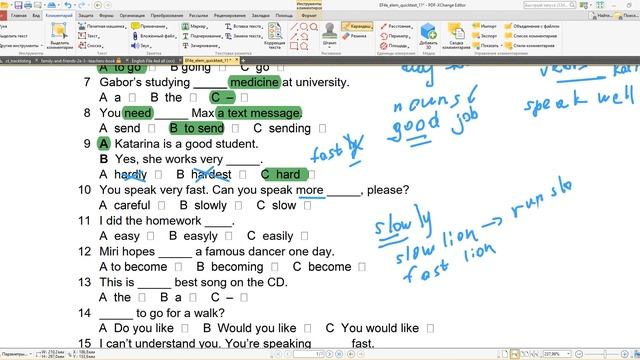The image size is (640, 360).
Task: Expand Other Tools dropdown in ribbon
Action: click(41, 45)
